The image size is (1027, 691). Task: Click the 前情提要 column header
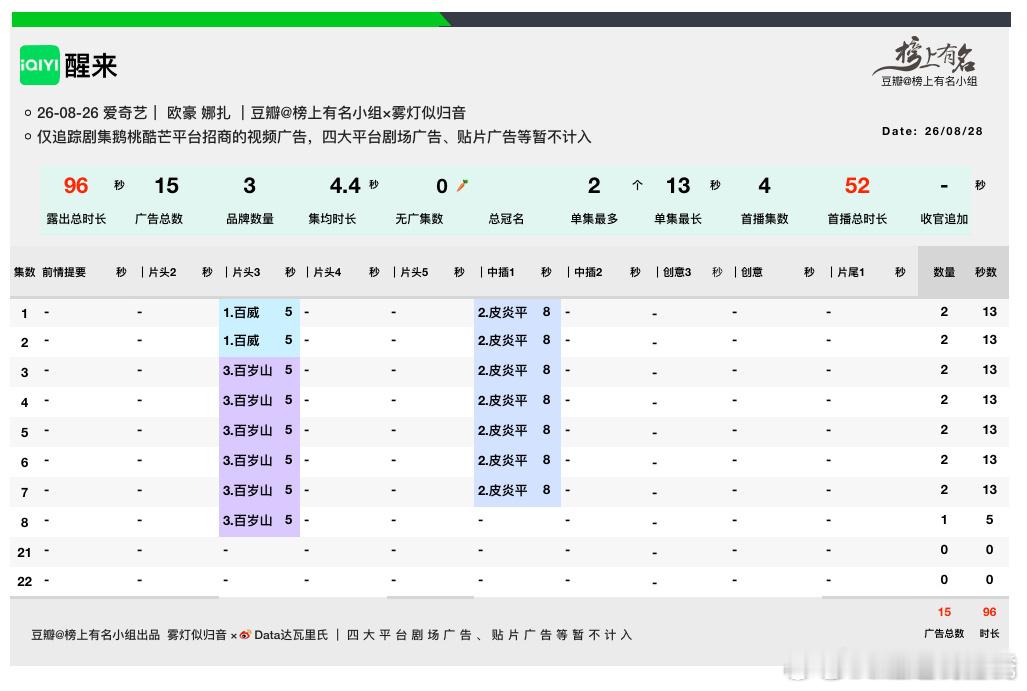[x=64, y=272]
